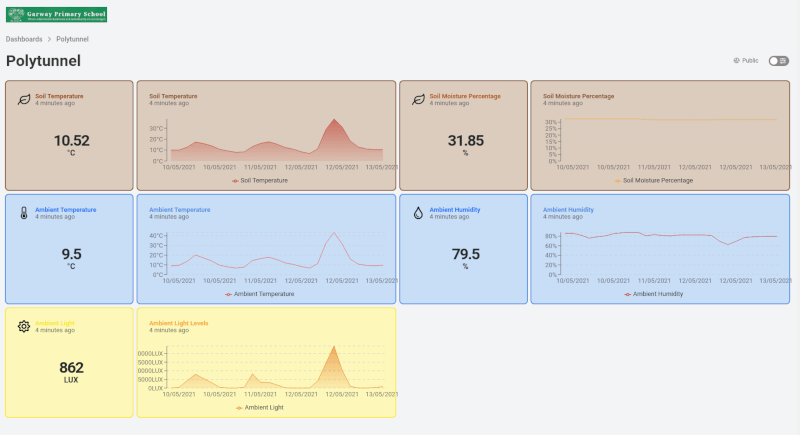Viewport: 800px width, 435px height.
Task: Click the Soil Moisture Percentage value card title
Action: point(465,96)
